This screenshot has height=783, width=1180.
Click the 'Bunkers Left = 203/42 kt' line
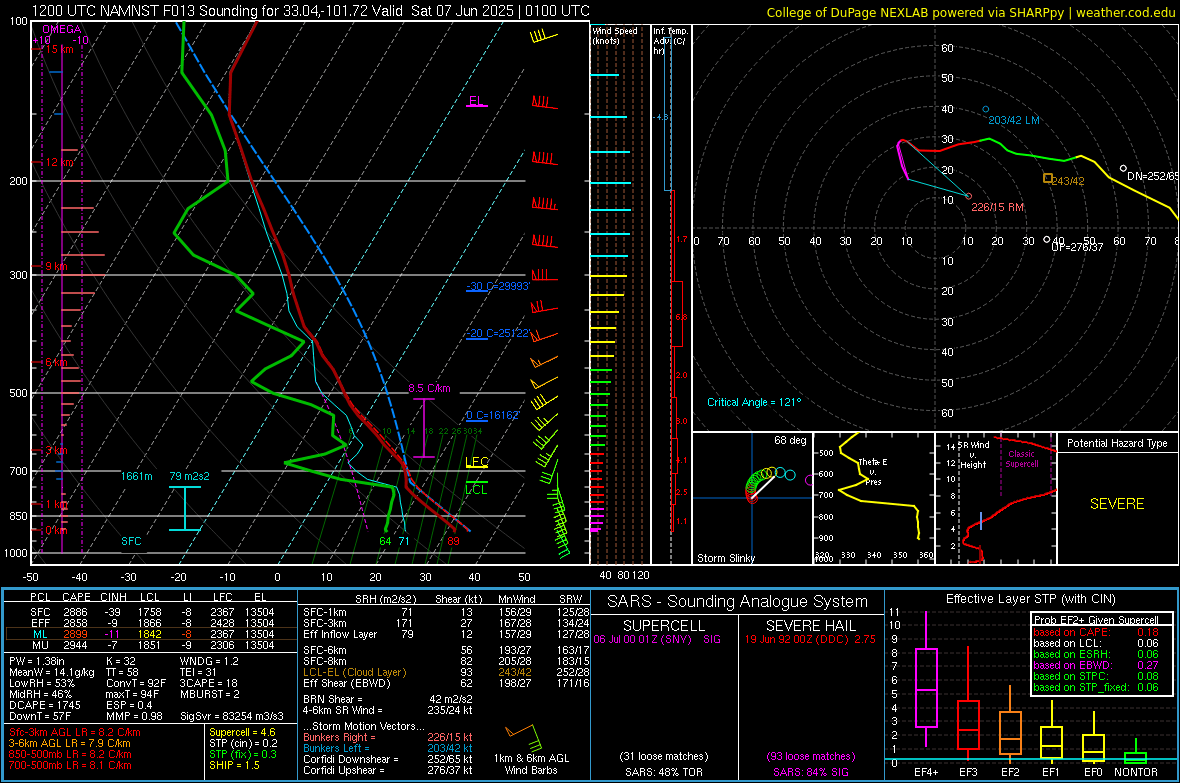388,748
